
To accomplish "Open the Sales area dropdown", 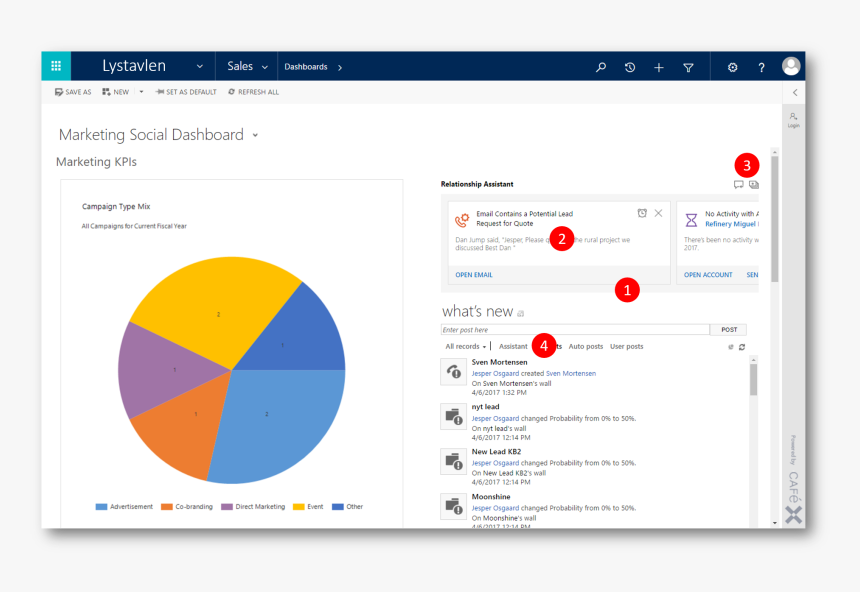I will click(247, 66).
